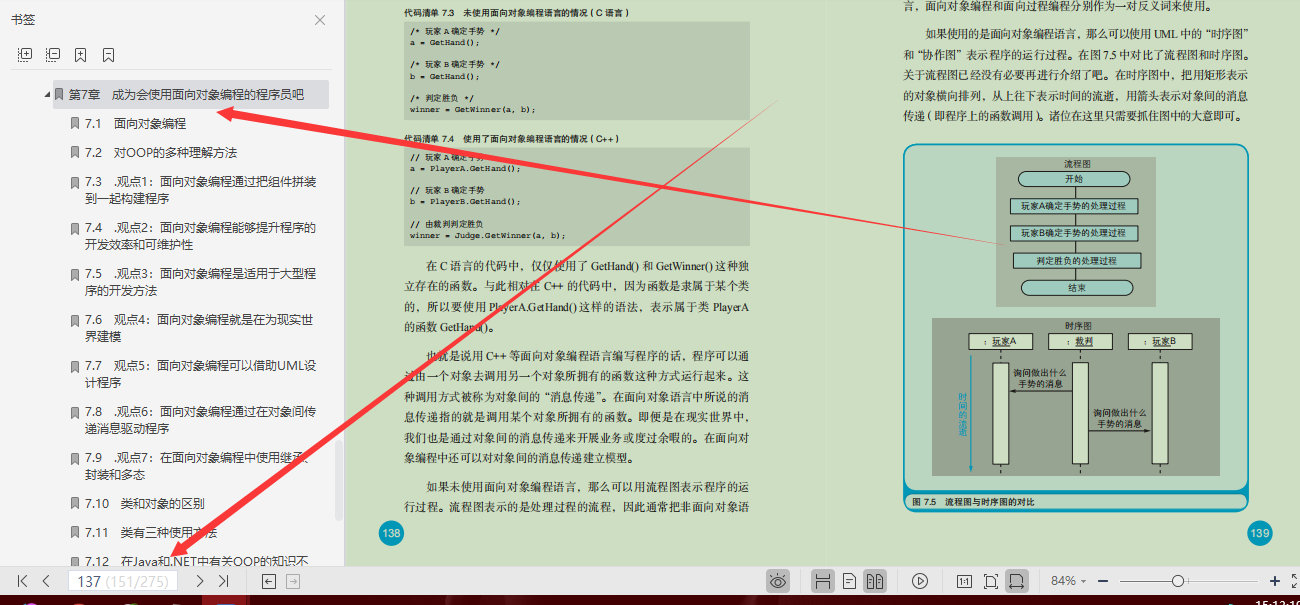Add a new bookmark for current page

[81, 54]
